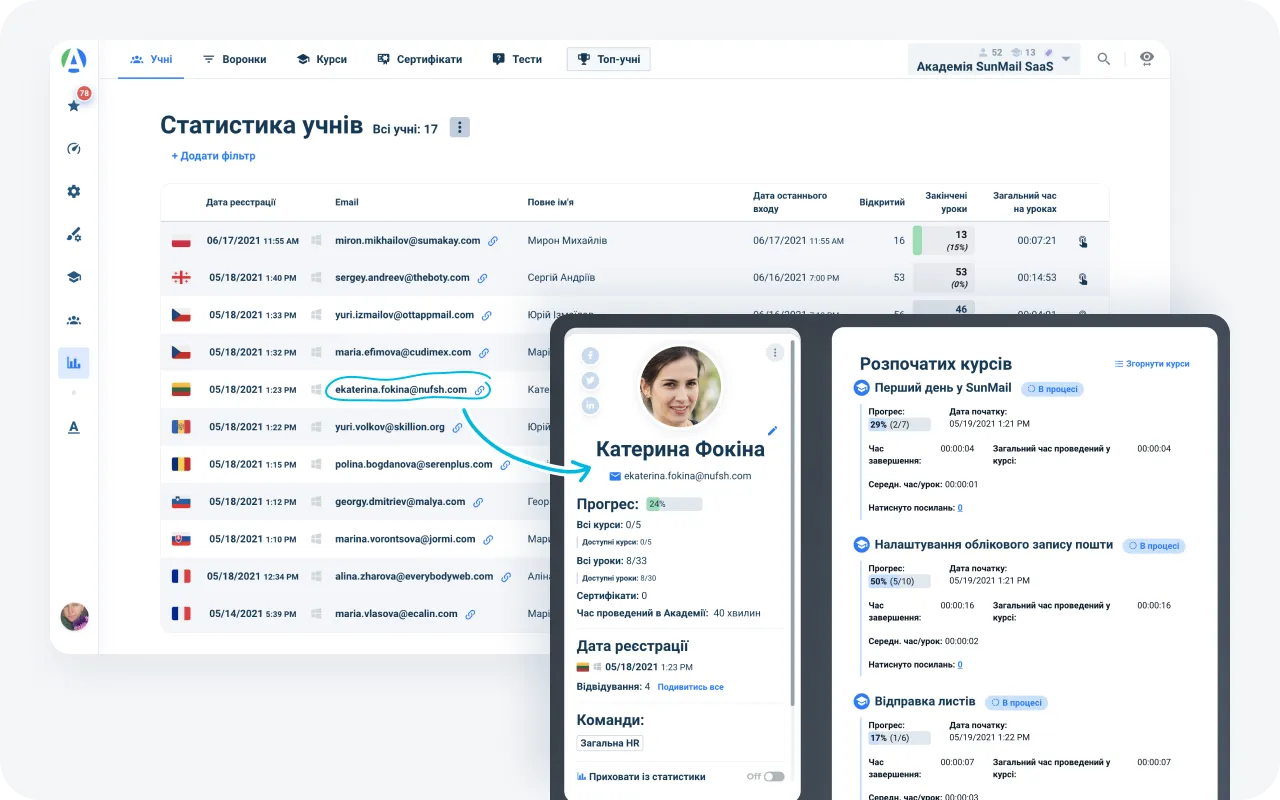Image resolution: width=1280 pixels, height=800 pixels.
Task: Open the statistics bar chart icon
Action: click(73, 363)
